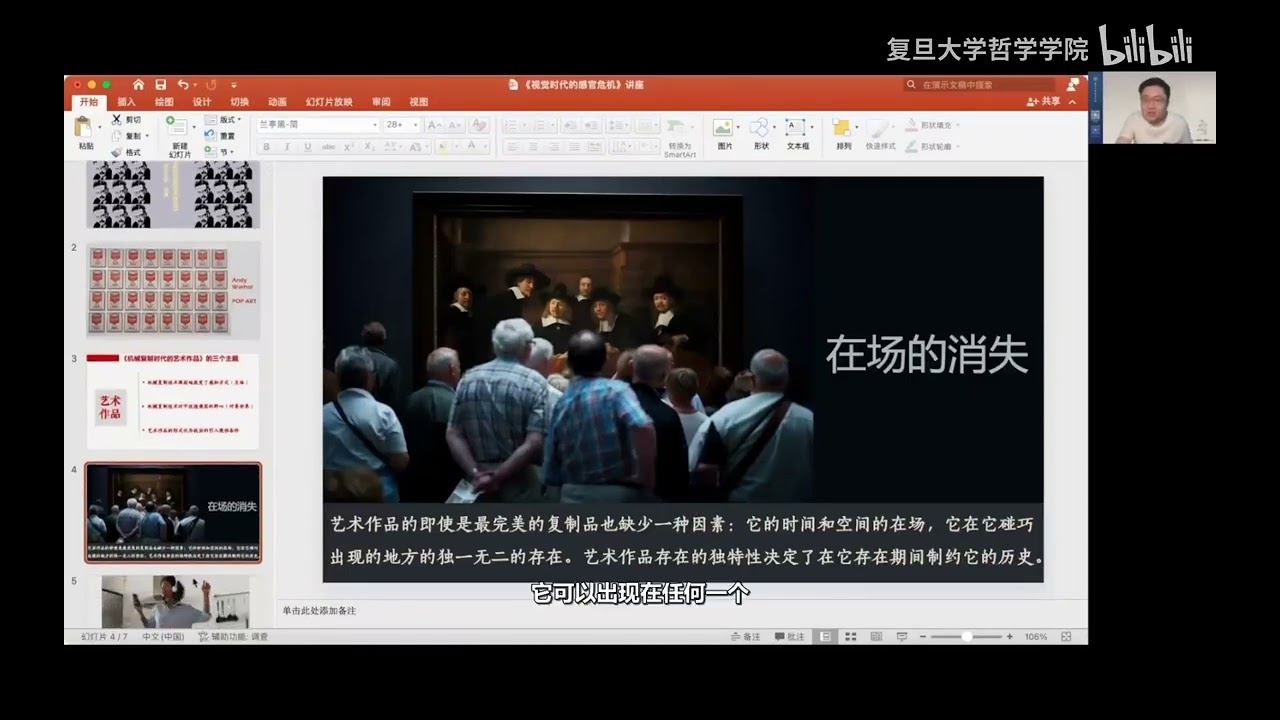1280x720 pixels.
Task: Switch to the Draw (绘图) tab
Action: 164,102
